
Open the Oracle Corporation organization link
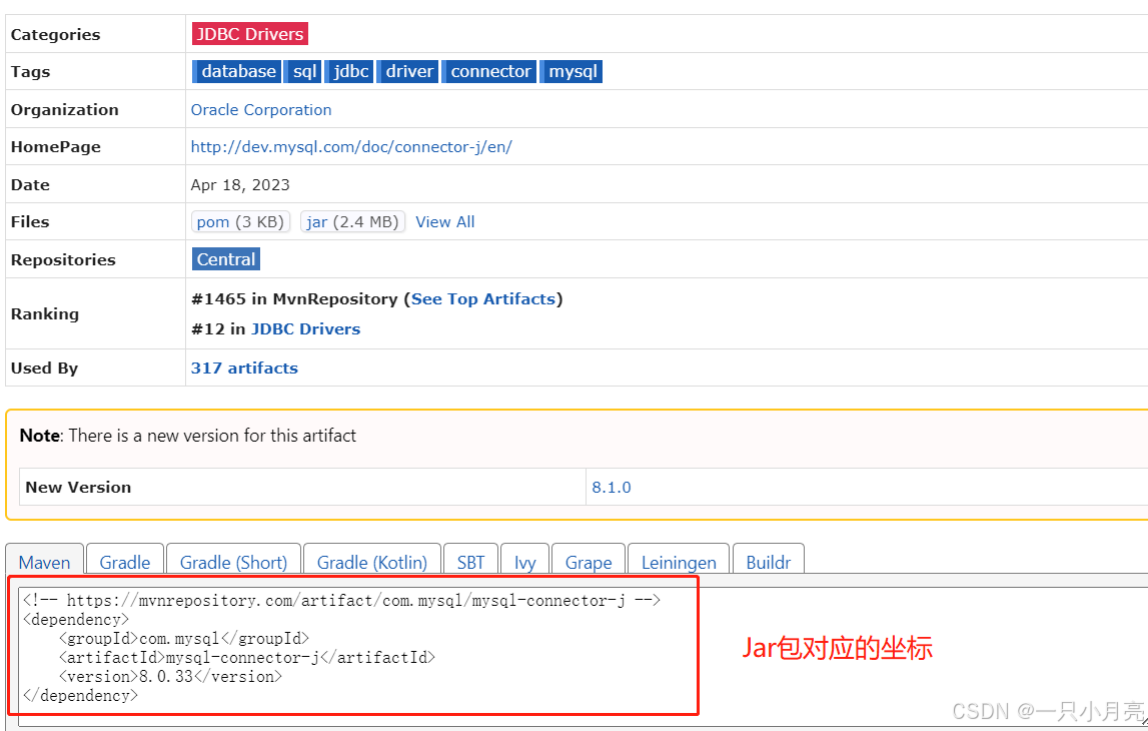(x=261, y=109)
